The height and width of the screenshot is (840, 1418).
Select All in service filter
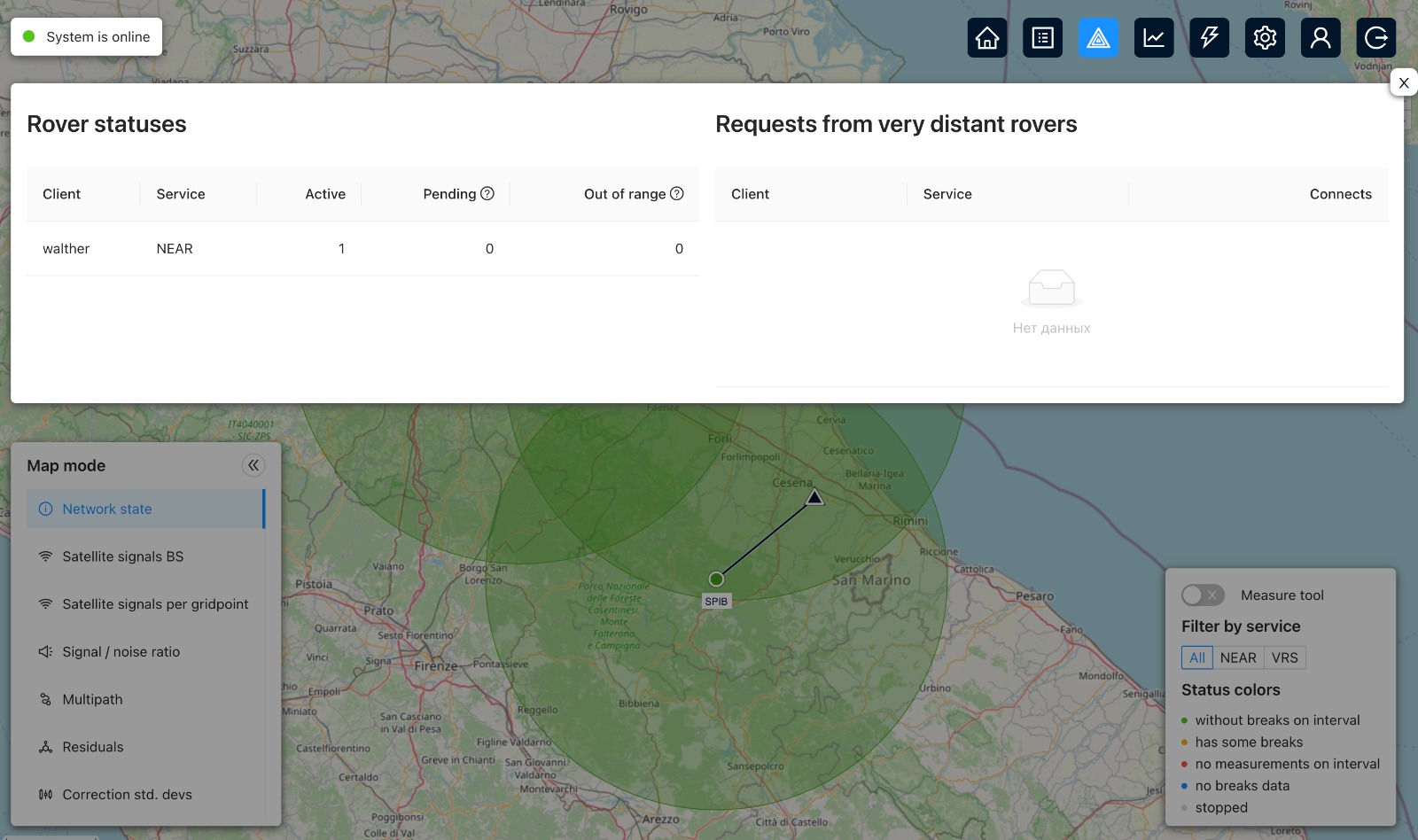1196,657
